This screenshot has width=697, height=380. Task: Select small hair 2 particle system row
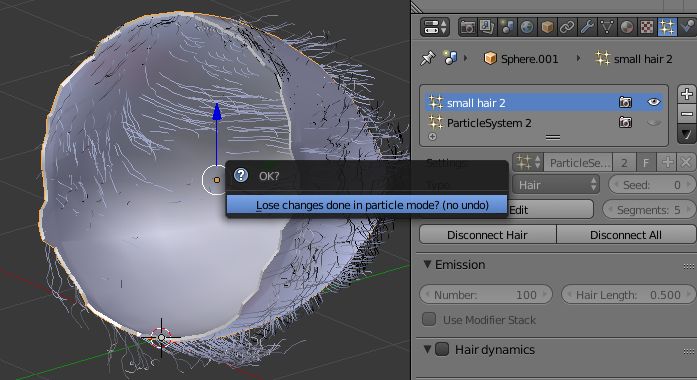(x=544, y=103)
